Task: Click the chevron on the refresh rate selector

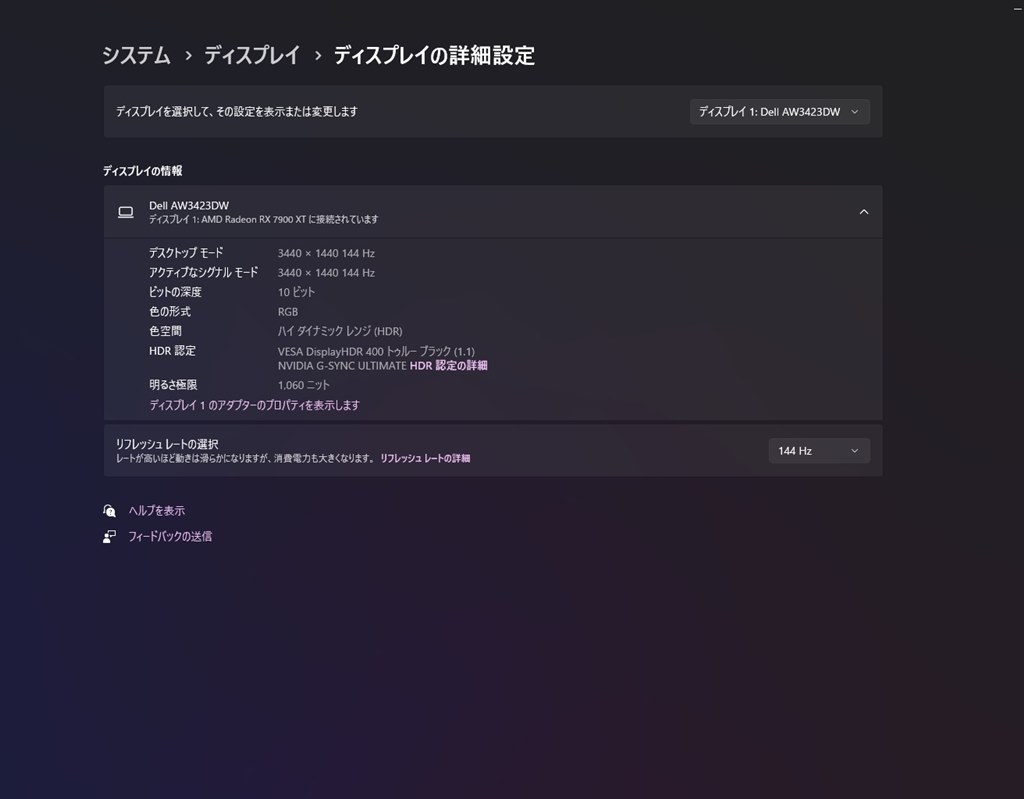Action: click(855, 450)
